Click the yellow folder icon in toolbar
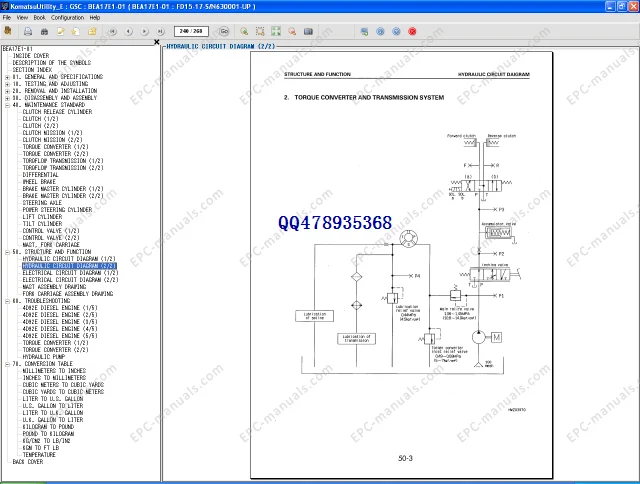 pyautogui.click(x=92, y=31)
